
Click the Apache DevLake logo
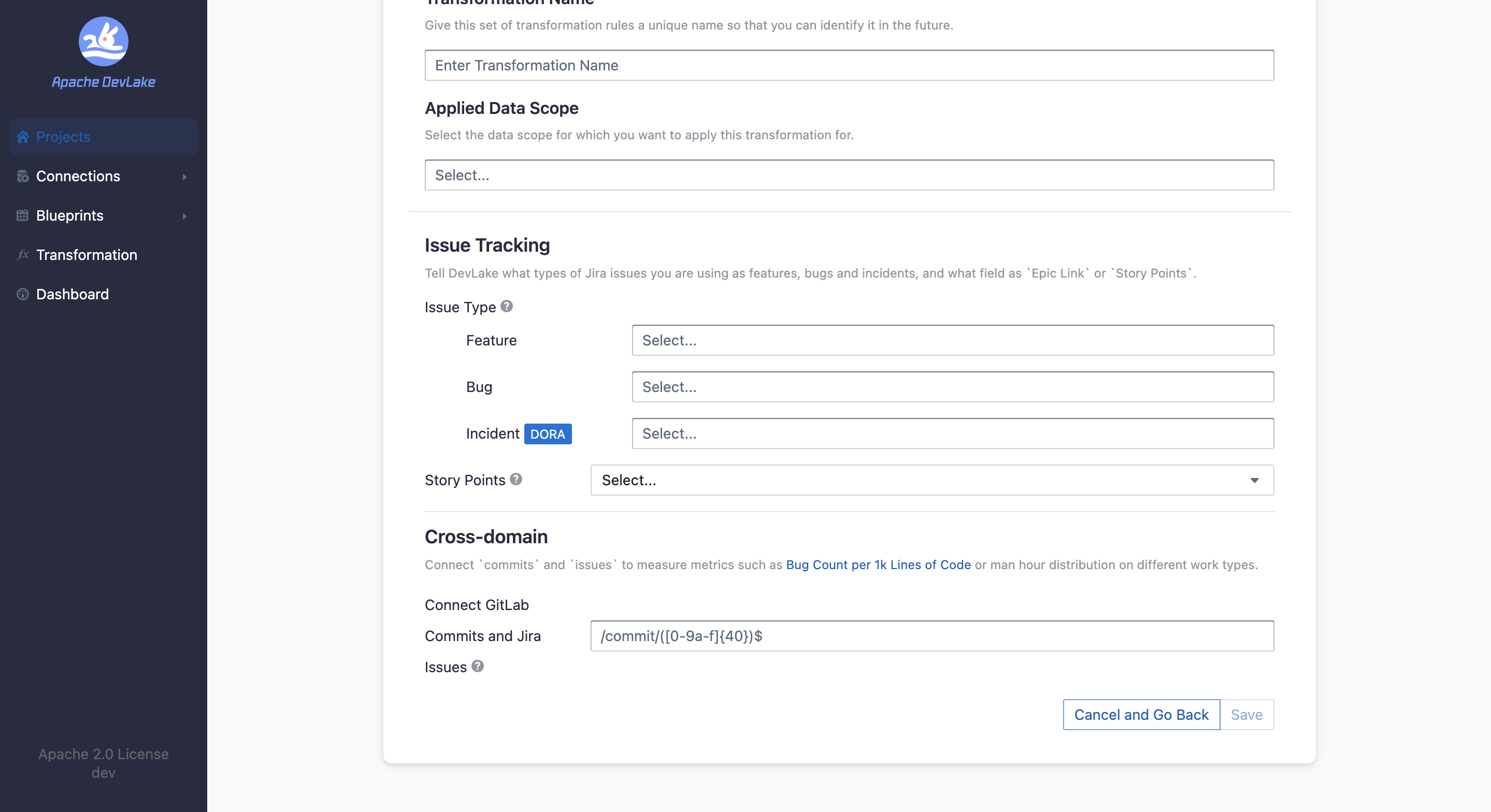coord(103,41)
